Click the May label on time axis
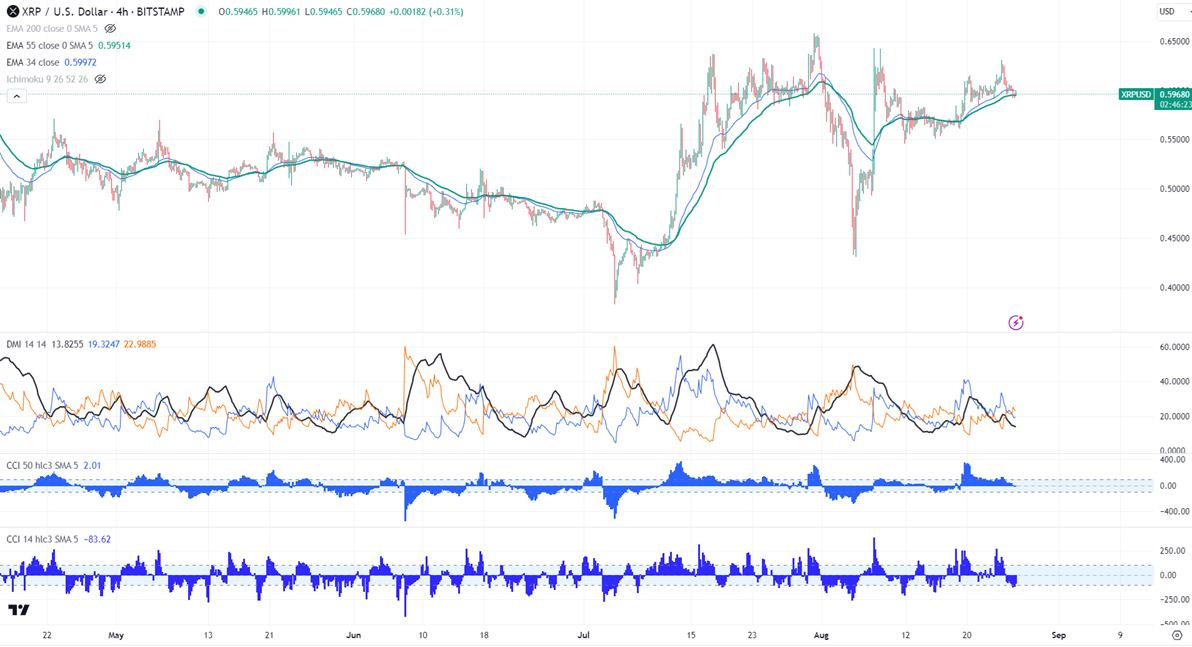Screen dimensions: 1192x647 pos(116,635)
